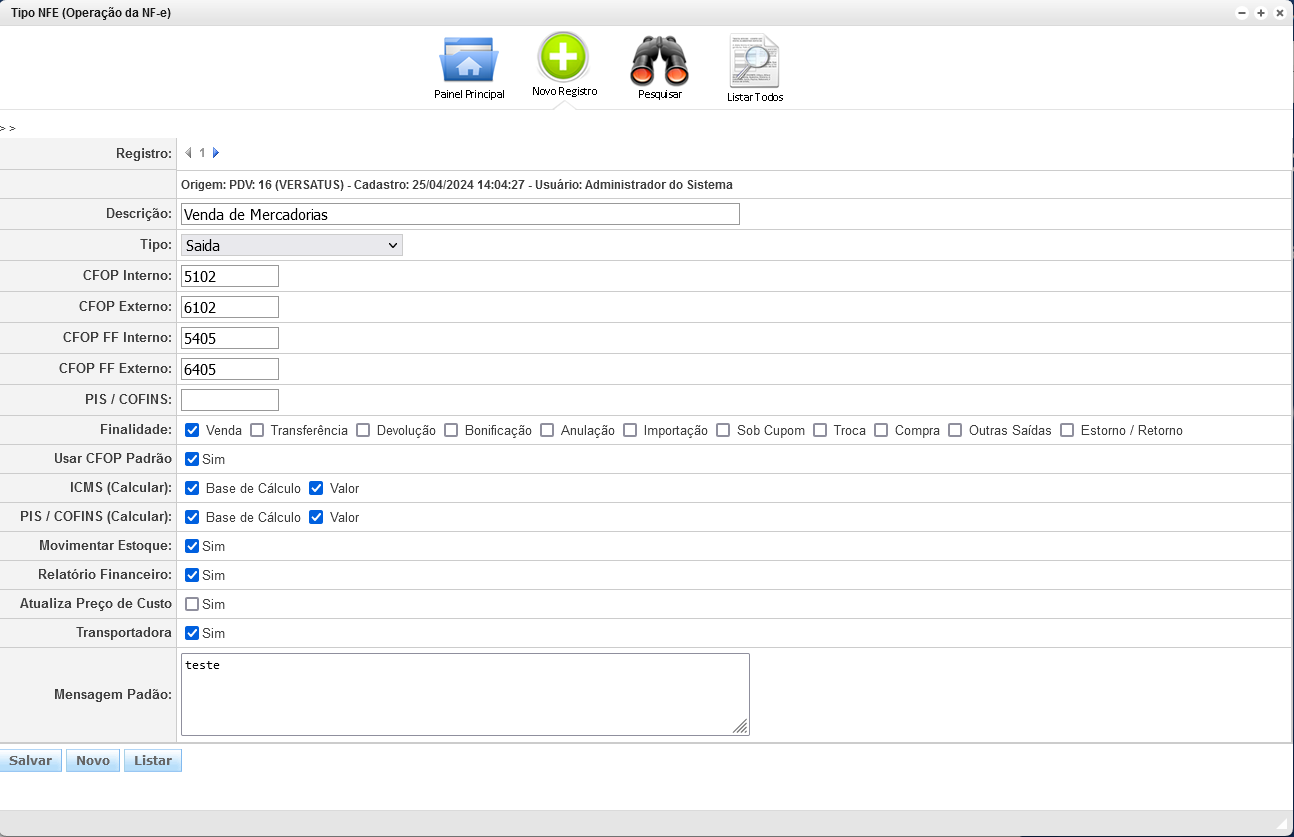
Task: Check the Devolução finalidade checkbox
Action: 363,430
